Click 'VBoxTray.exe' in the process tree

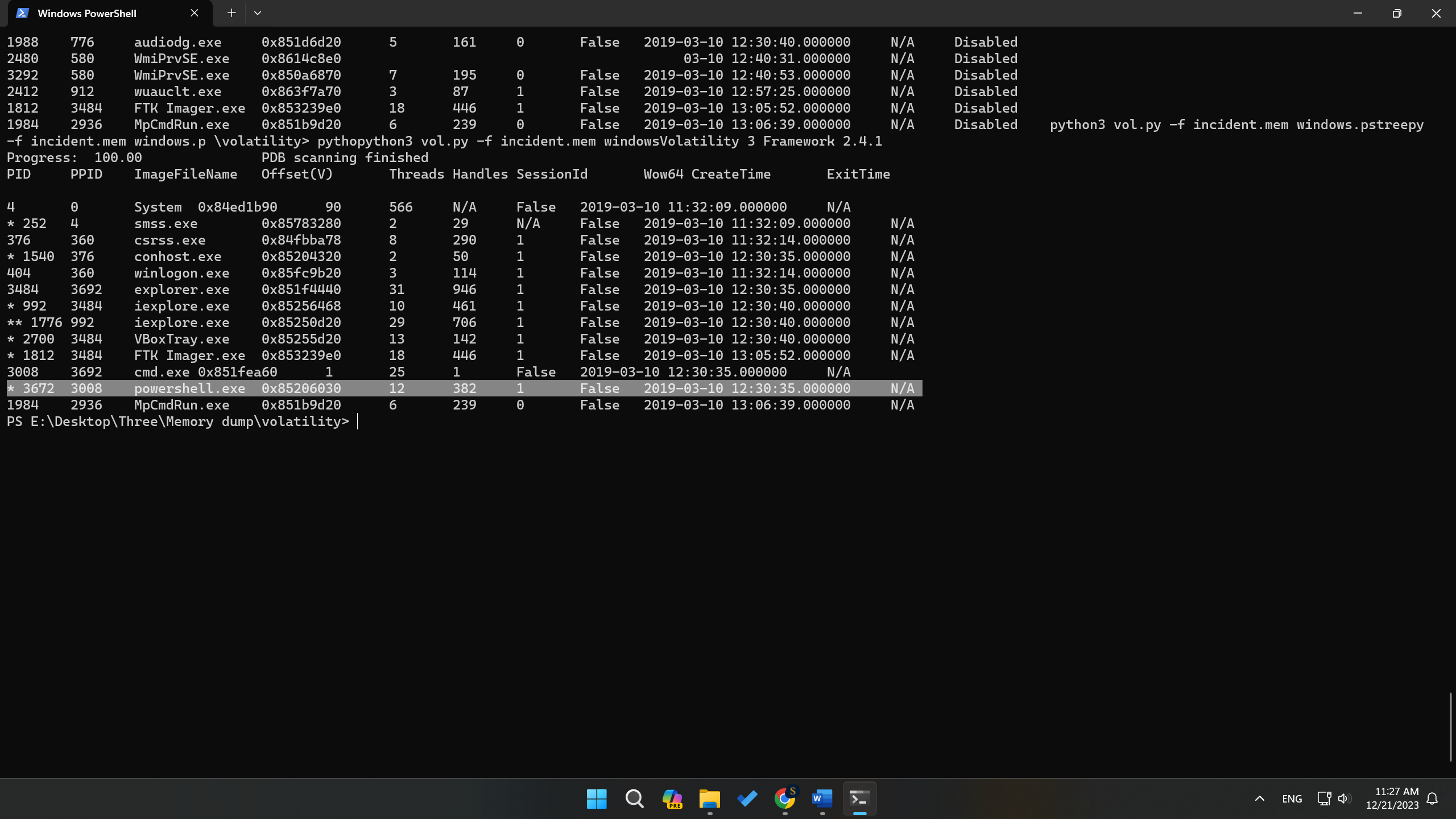coord(181,339)
